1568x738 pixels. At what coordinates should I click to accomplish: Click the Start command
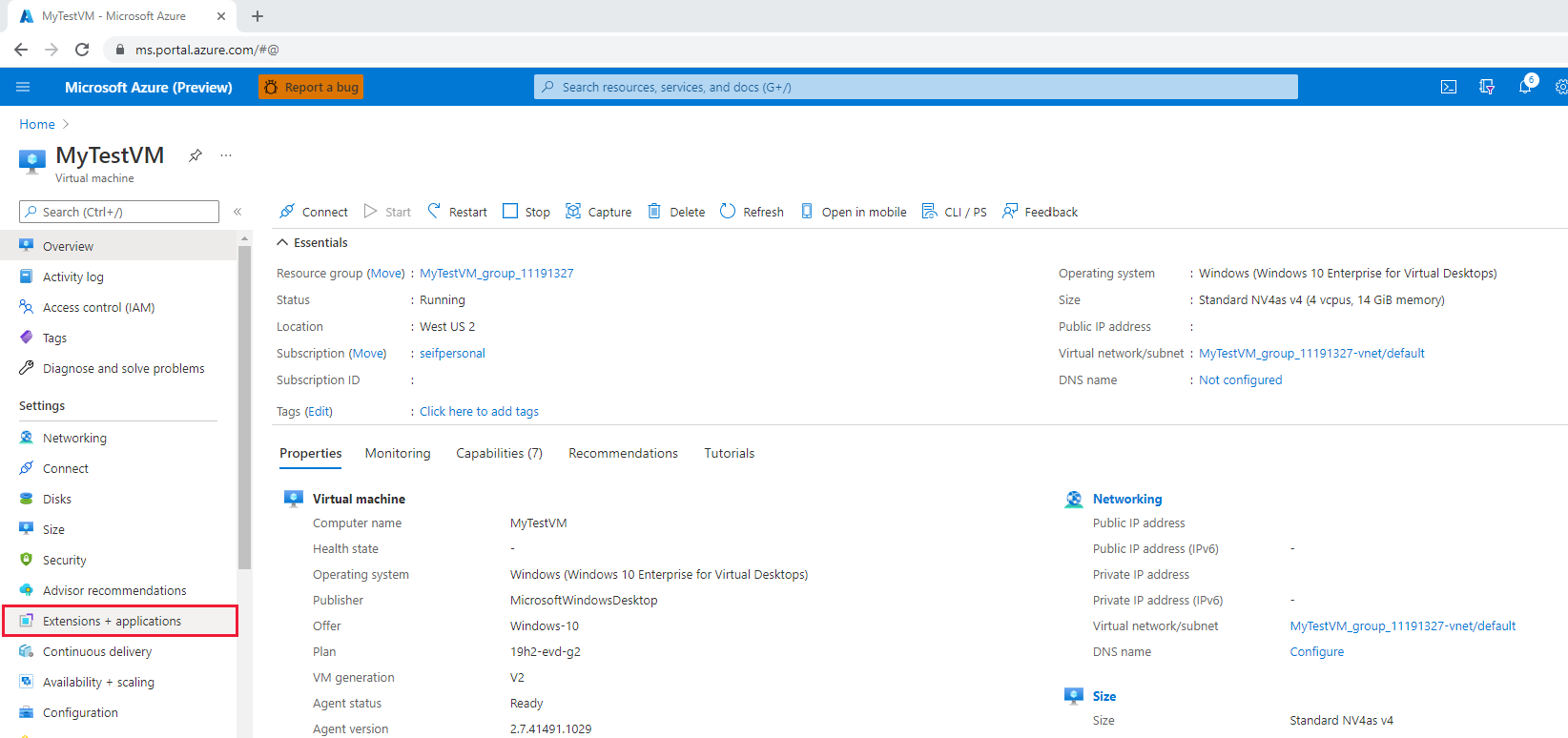[x=387, y=212]
